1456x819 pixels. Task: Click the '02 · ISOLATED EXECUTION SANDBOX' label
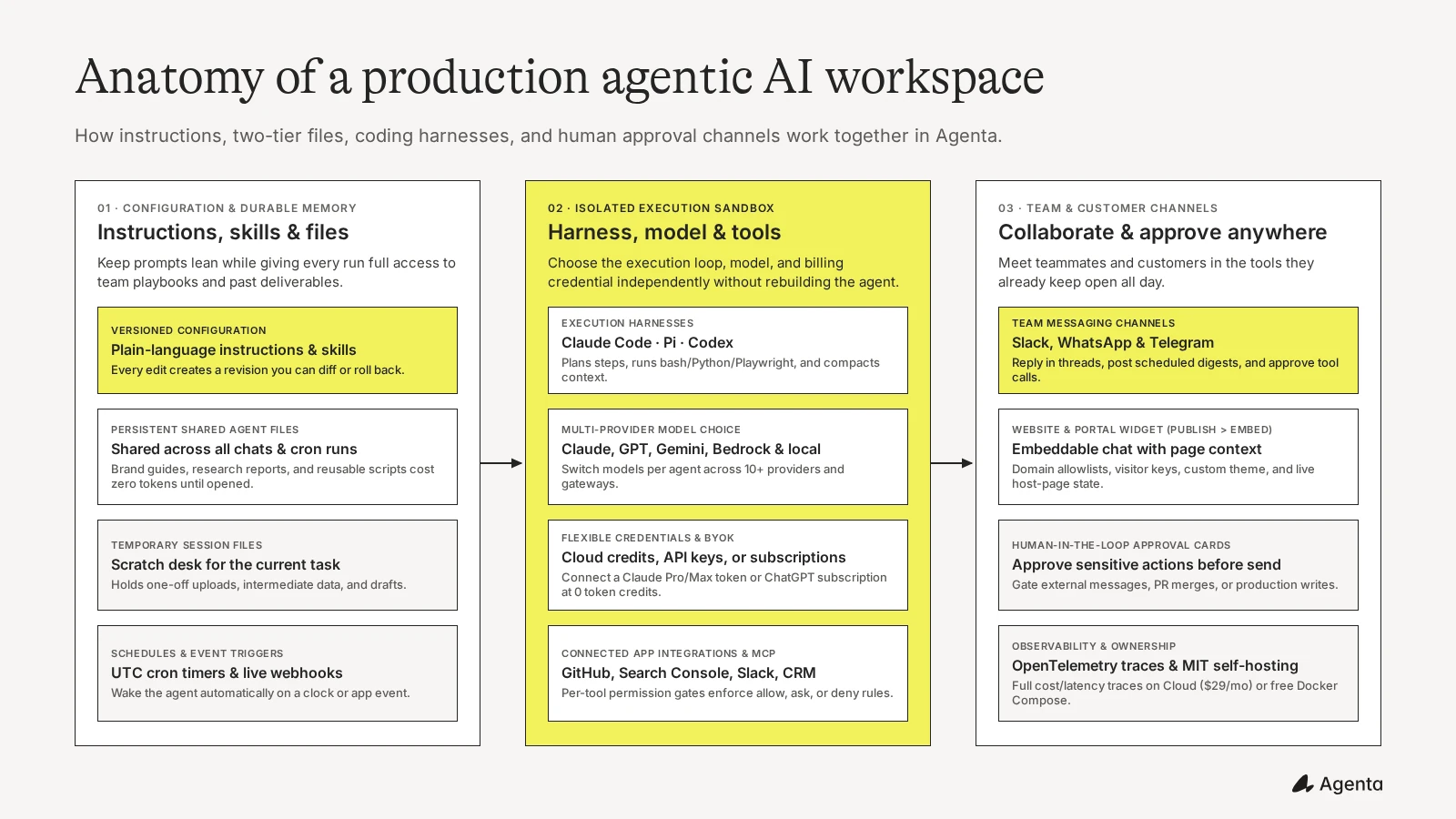(661, 208)
